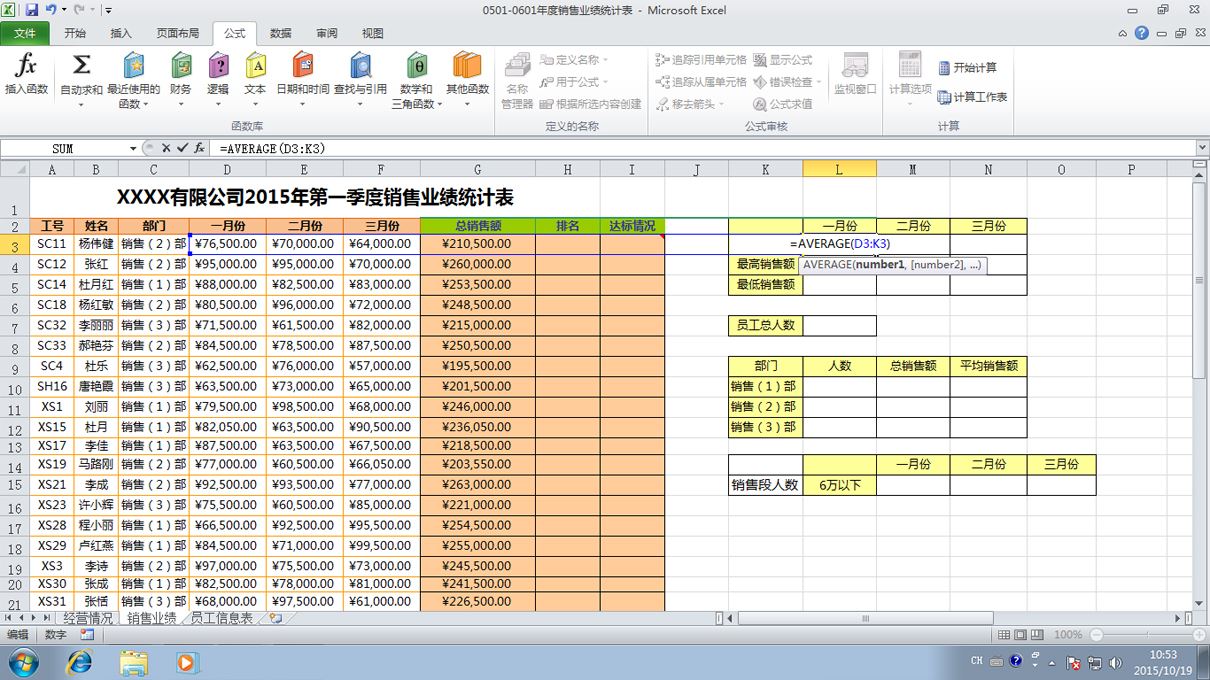
Task: Expand the Name Box dropdown arrow
Action: pos(133,148)
